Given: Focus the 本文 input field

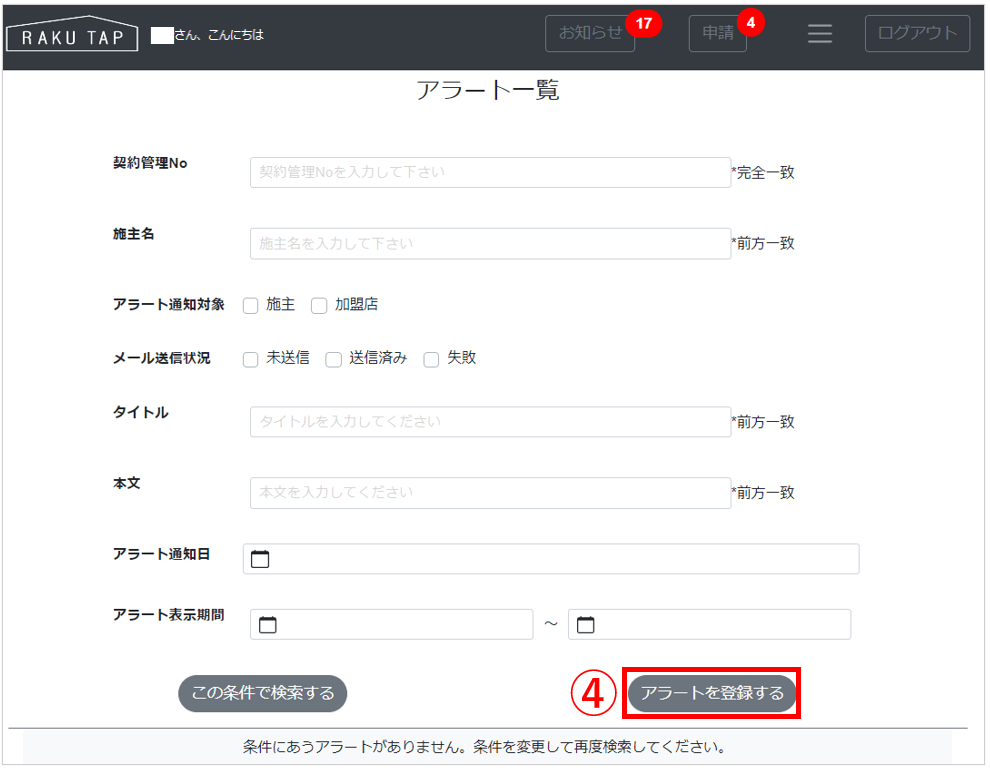Looking at the screenshot, I should point(491,493).
